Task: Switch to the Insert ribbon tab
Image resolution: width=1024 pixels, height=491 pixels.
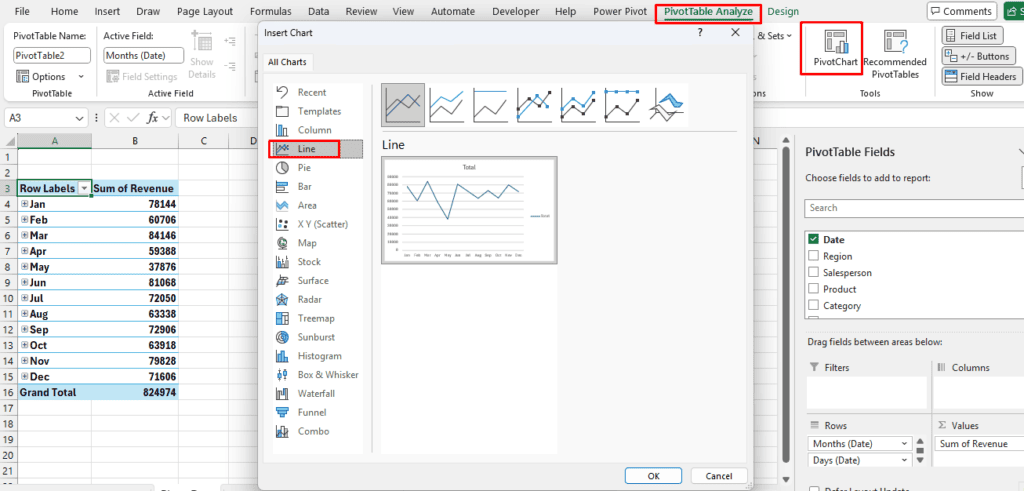Action: 107,12
